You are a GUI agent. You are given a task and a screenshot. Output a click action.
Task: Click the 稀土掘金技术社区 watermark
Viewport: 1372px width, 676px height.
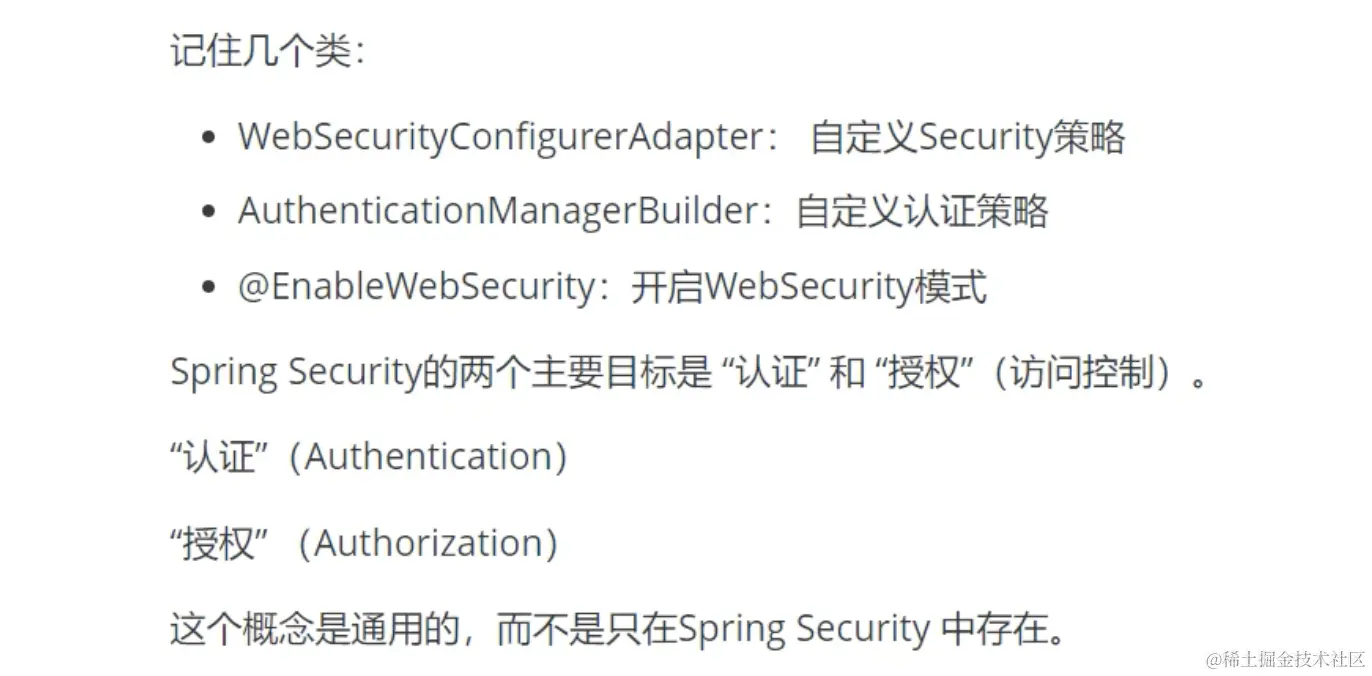pos(1285,658)
